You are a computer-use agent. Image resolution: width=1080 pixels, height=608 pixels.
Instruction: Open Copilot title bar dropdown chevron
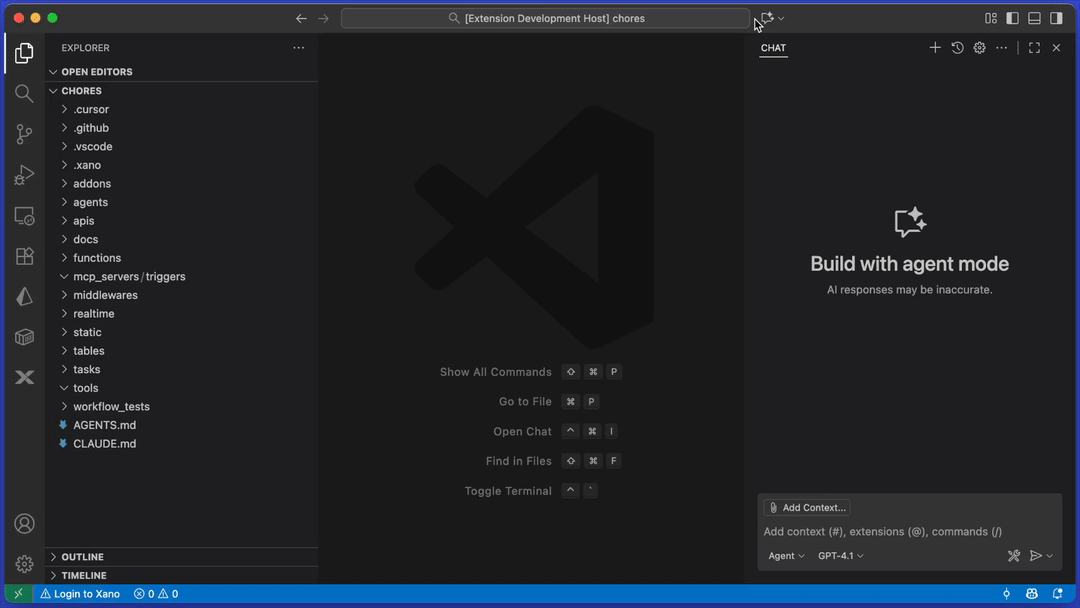click(x=781, y=19)
